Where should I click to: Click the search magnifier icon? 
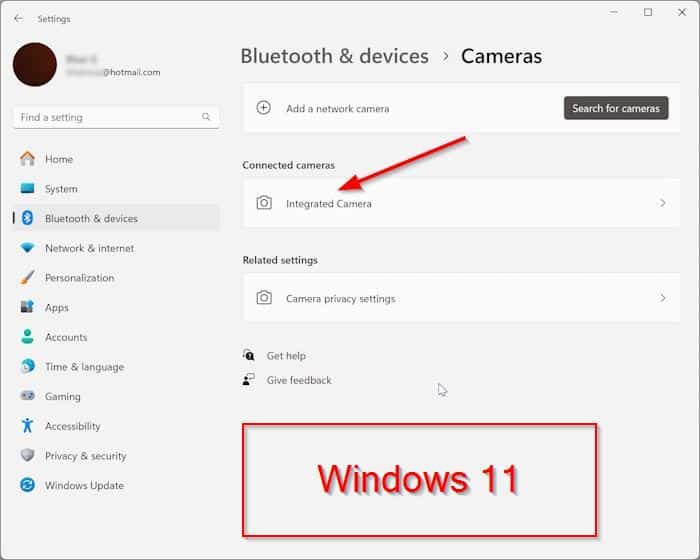(x=206, y=117)
